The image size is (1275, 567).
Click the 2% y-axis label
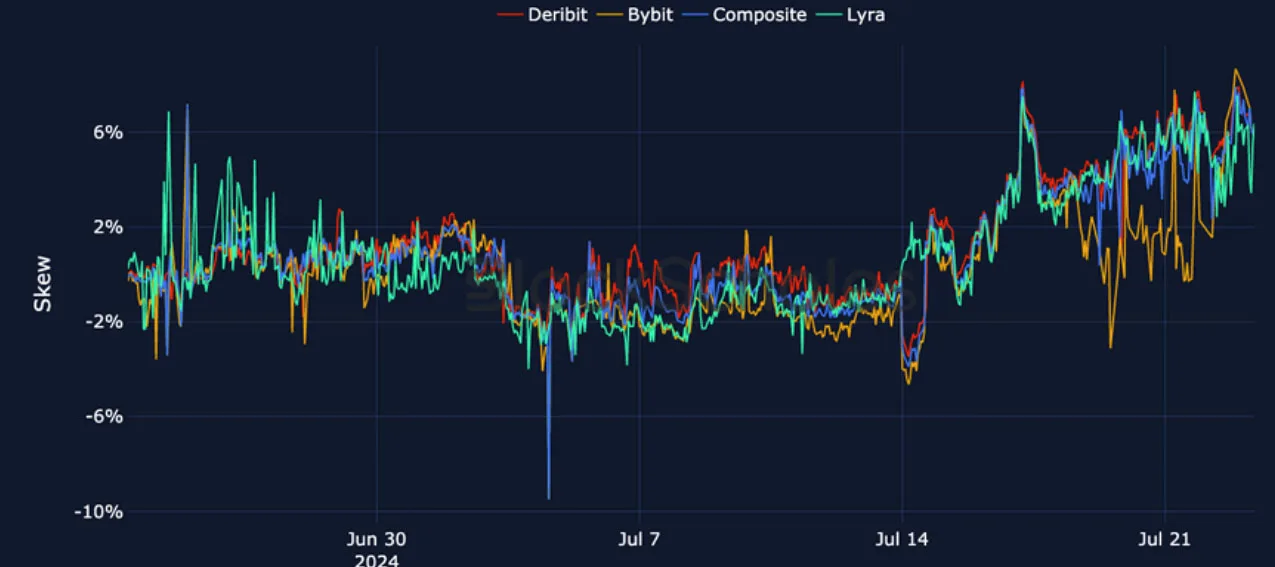110,227
